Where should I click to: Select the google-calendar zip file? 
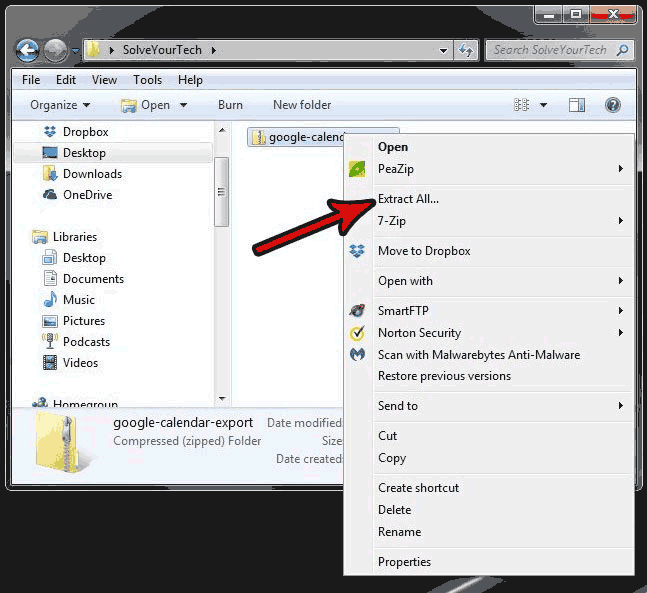[297, 137]
